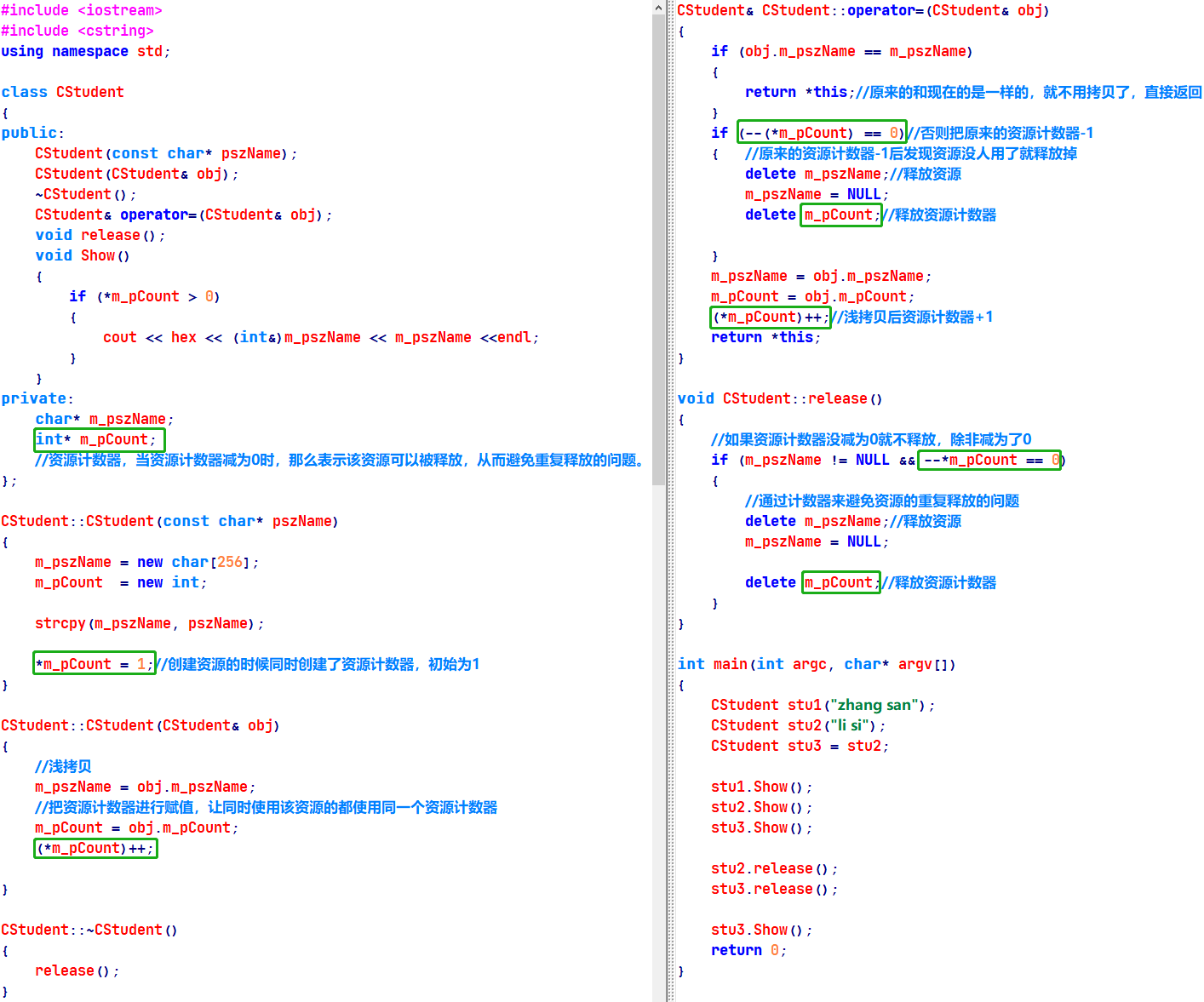Click the 'char* m_pszName;' member declaration
Image resolution: width=1204 pixels, height=1002 pixels.
(104, 419)
